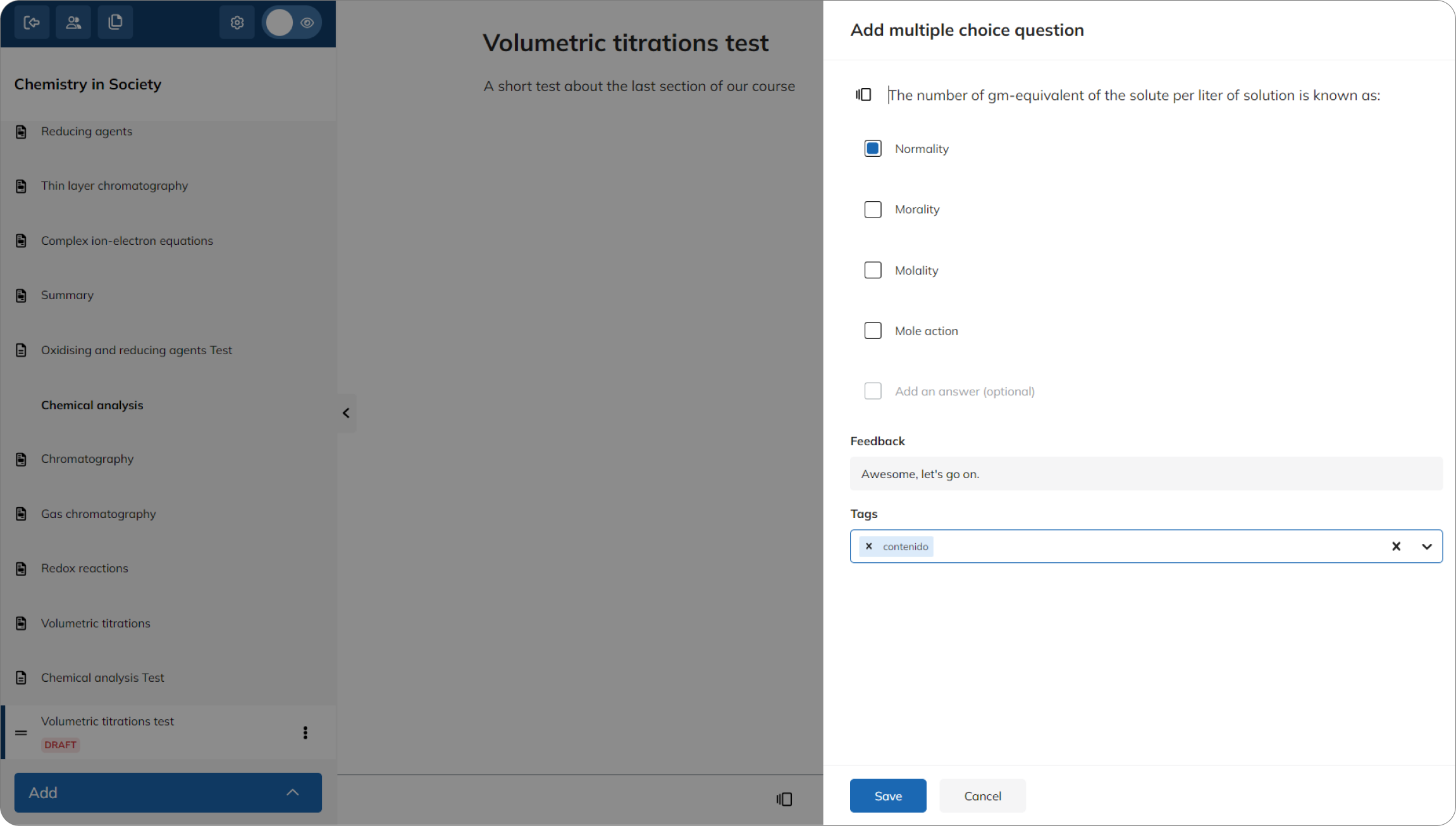Open the Thin layer chromatography page

tap(114, 186)
